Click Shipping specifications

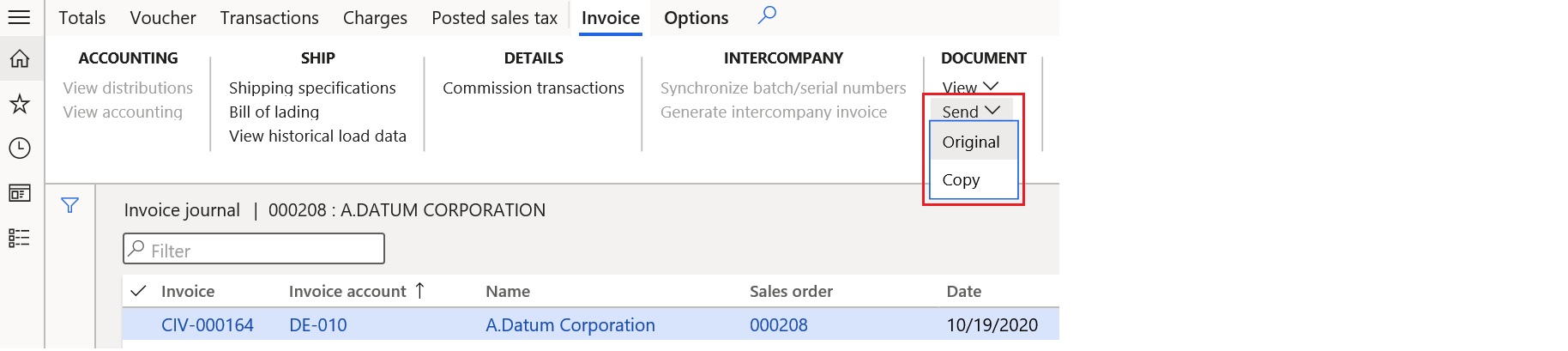click(312, 88)
